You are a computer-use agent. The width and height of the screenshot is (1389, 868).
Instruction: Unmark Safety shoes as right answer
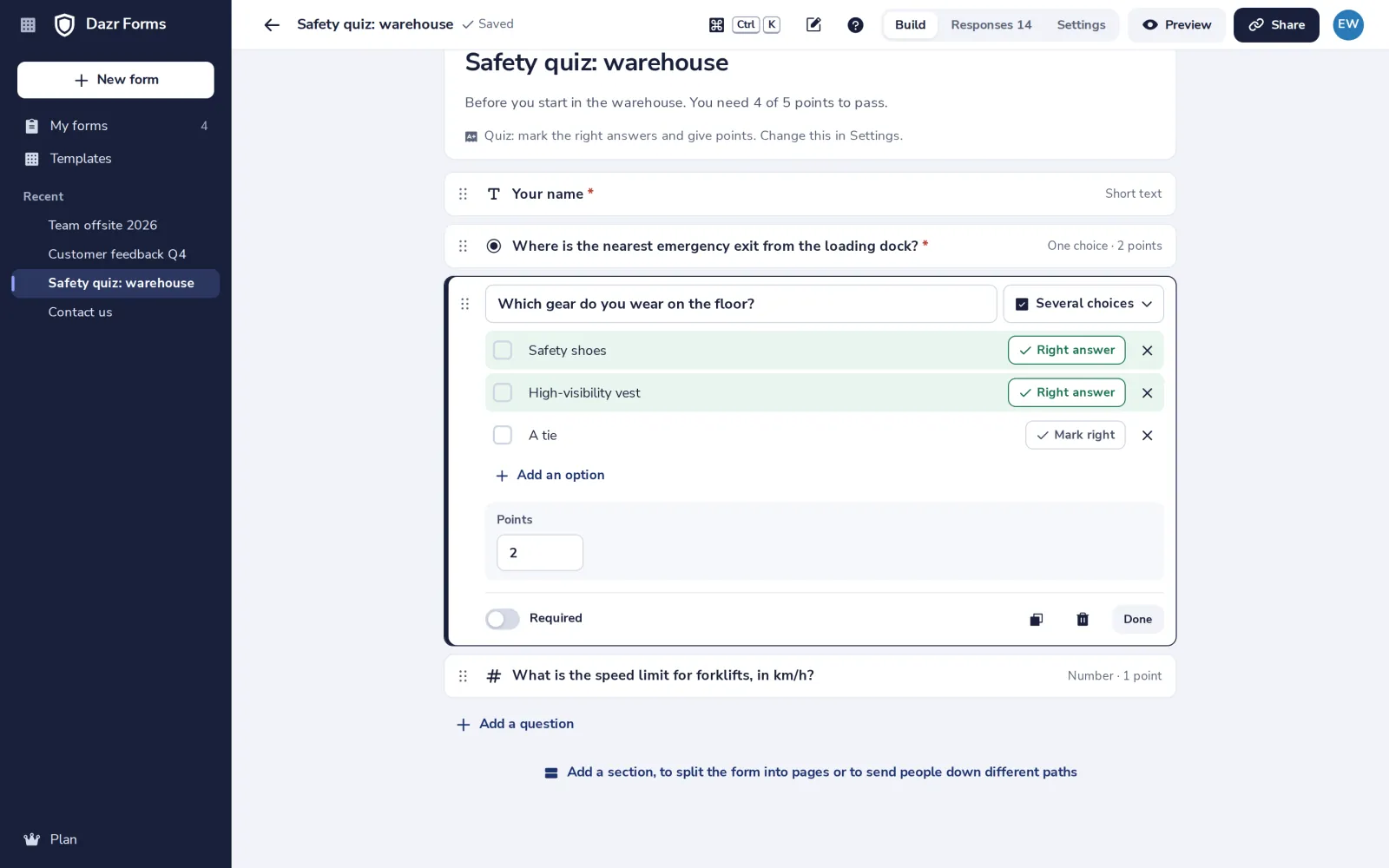coord(1066,350)
